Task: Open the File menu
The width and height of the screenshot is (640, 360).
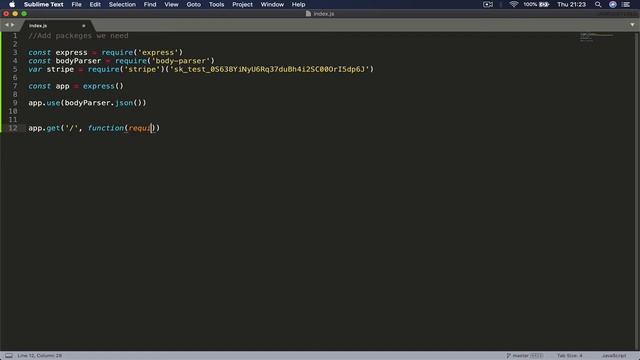Action: [x=76, y=4]
